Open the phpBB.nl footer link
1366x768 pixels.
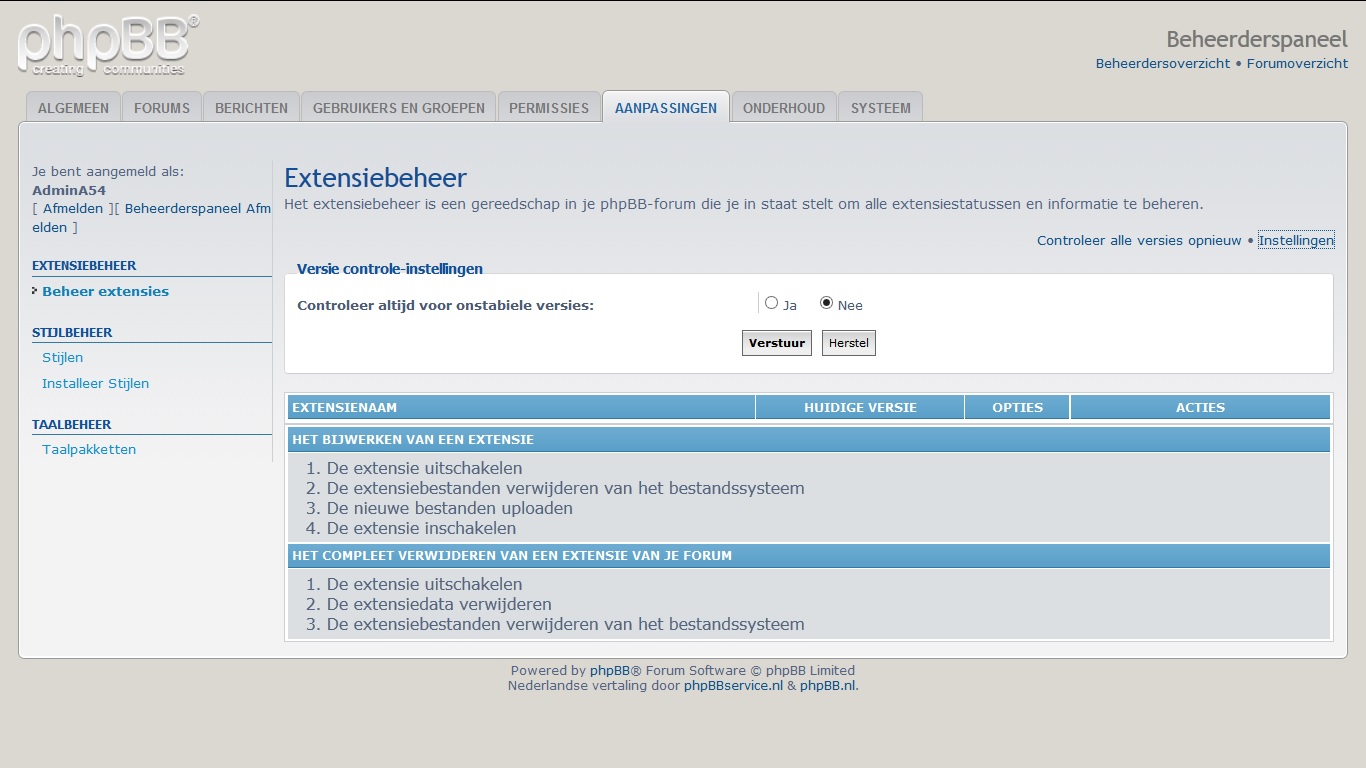coord(828,685)
